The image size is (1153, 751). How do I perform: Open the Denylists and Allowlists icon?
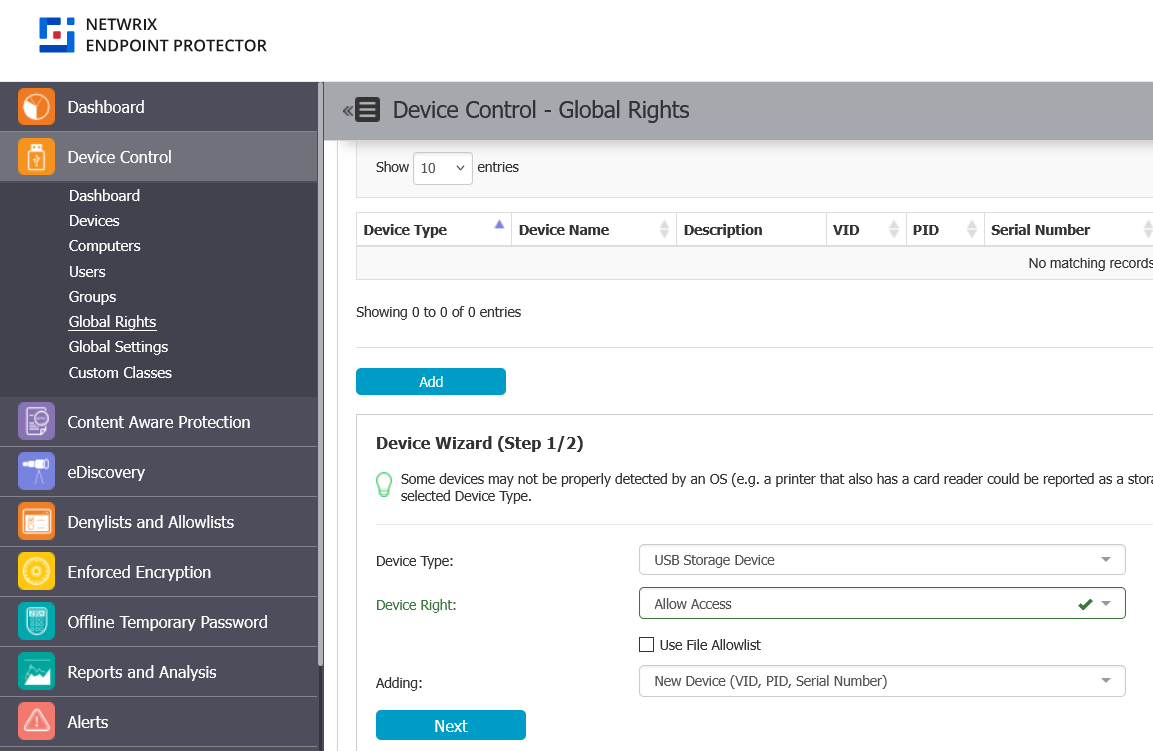(x=36, y=522)
